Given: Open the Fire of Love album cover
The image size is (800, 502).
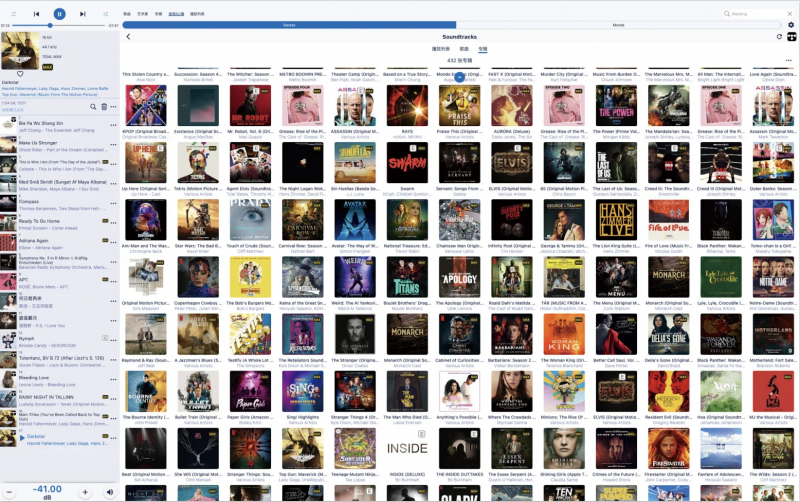Looking at the screenshot, I should coord(668,220).
